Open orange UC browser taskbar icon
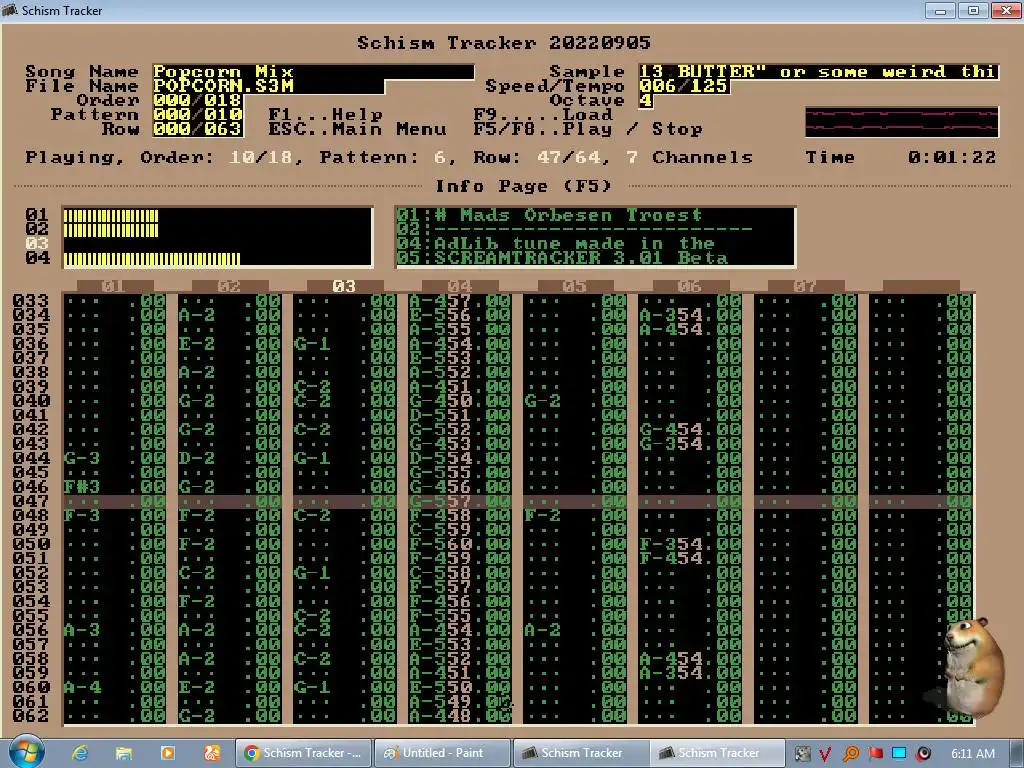 click(x=212, y=753)
